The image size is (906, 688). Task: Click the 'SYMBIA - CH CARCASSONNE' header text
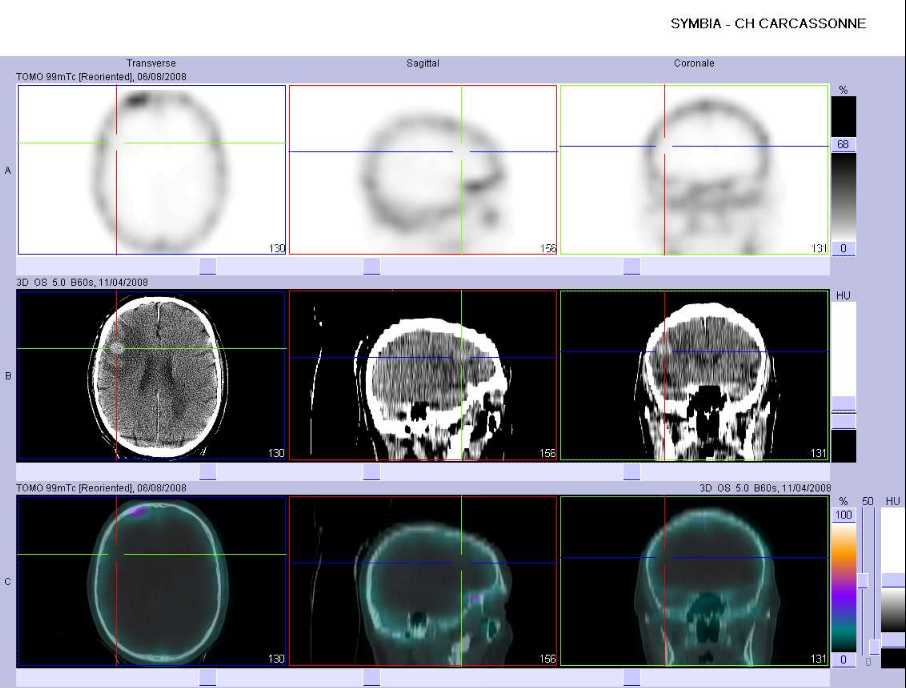[x=768, y=24]
